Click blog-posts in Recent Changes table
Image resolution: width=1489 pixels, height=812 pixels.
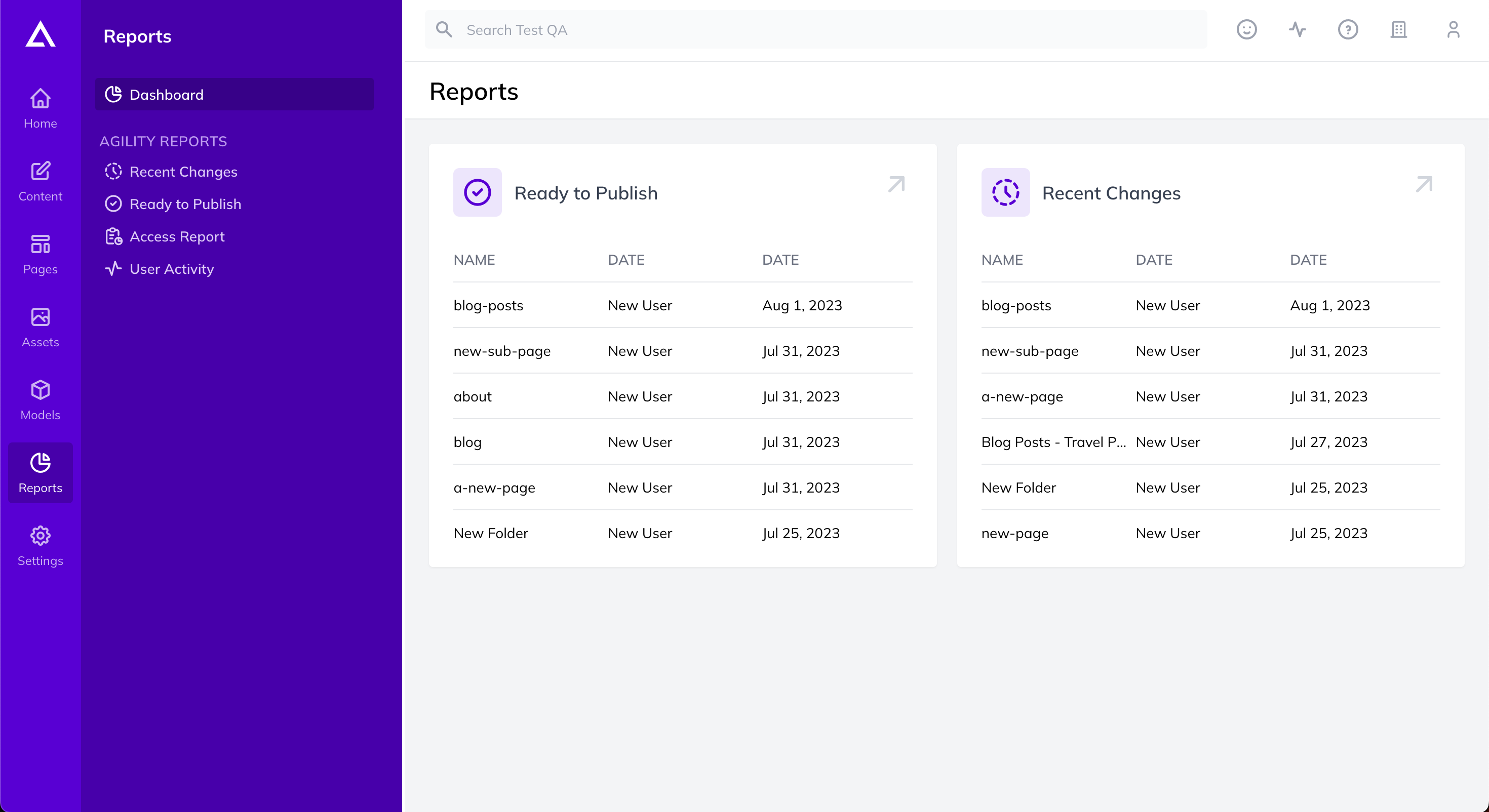coord(1017,305)
